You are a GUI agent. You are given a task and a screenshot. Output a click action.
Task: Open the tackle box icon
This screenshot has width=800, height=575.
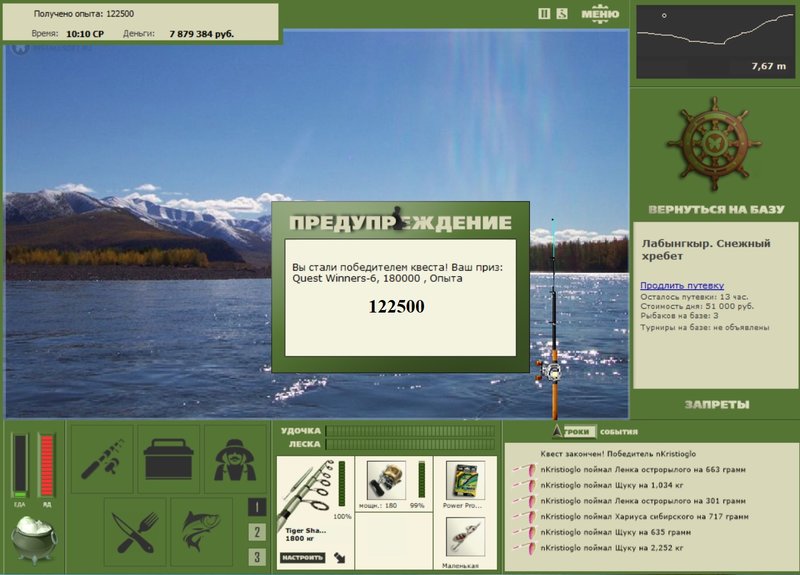[168, 459]
